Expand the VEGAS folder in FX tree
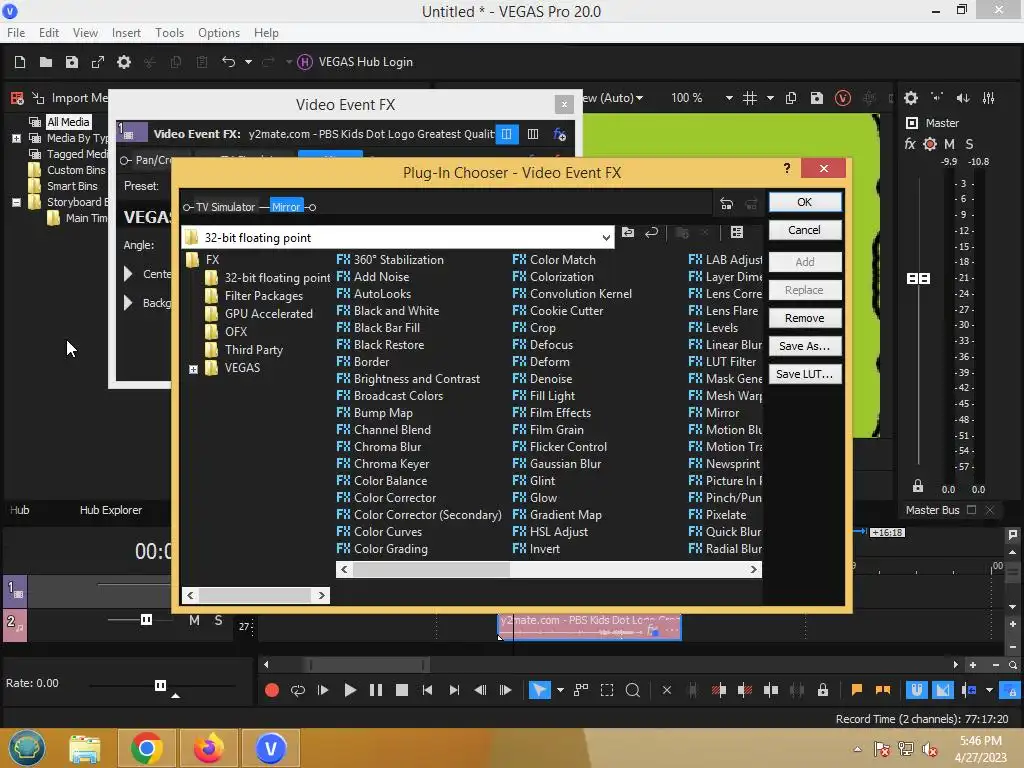 coord(193,369)
